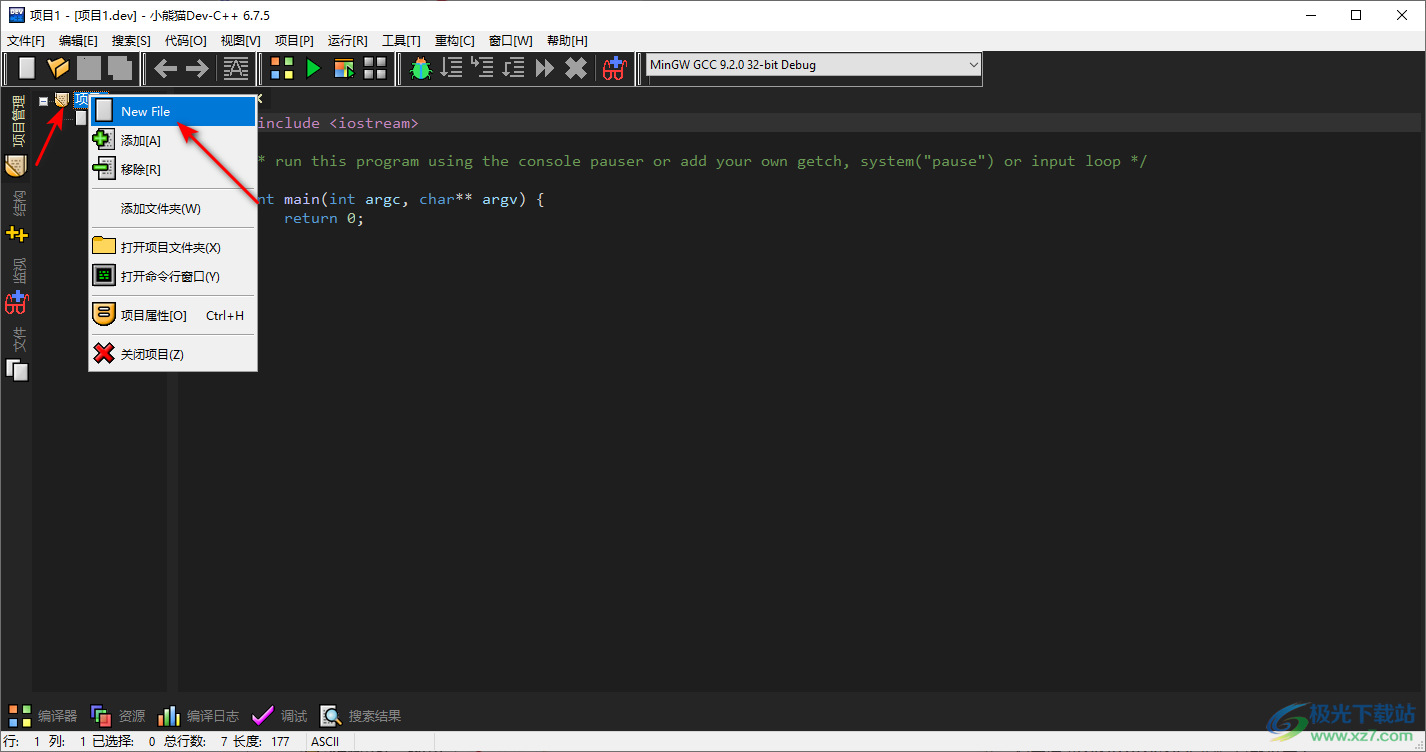1426x752 pixels.
Task: Switch to the 项目管理 sidebar tab
Action: 17,136
